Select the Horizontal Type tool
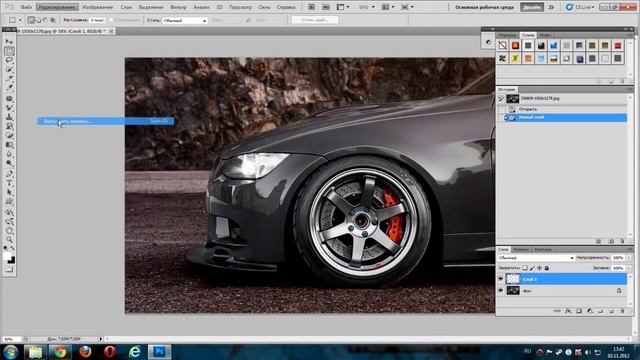 [x=9, y=183]
